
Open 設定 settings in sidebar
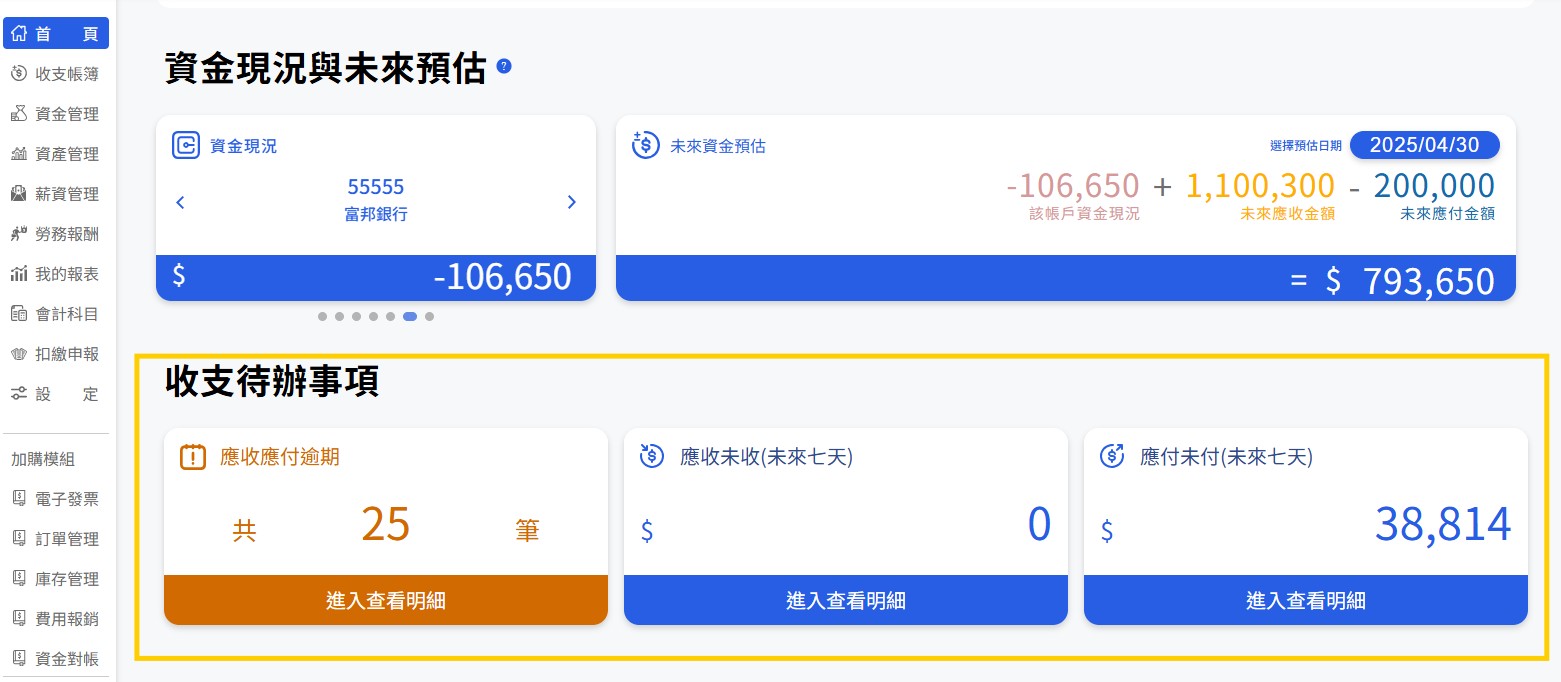point(55,394)
